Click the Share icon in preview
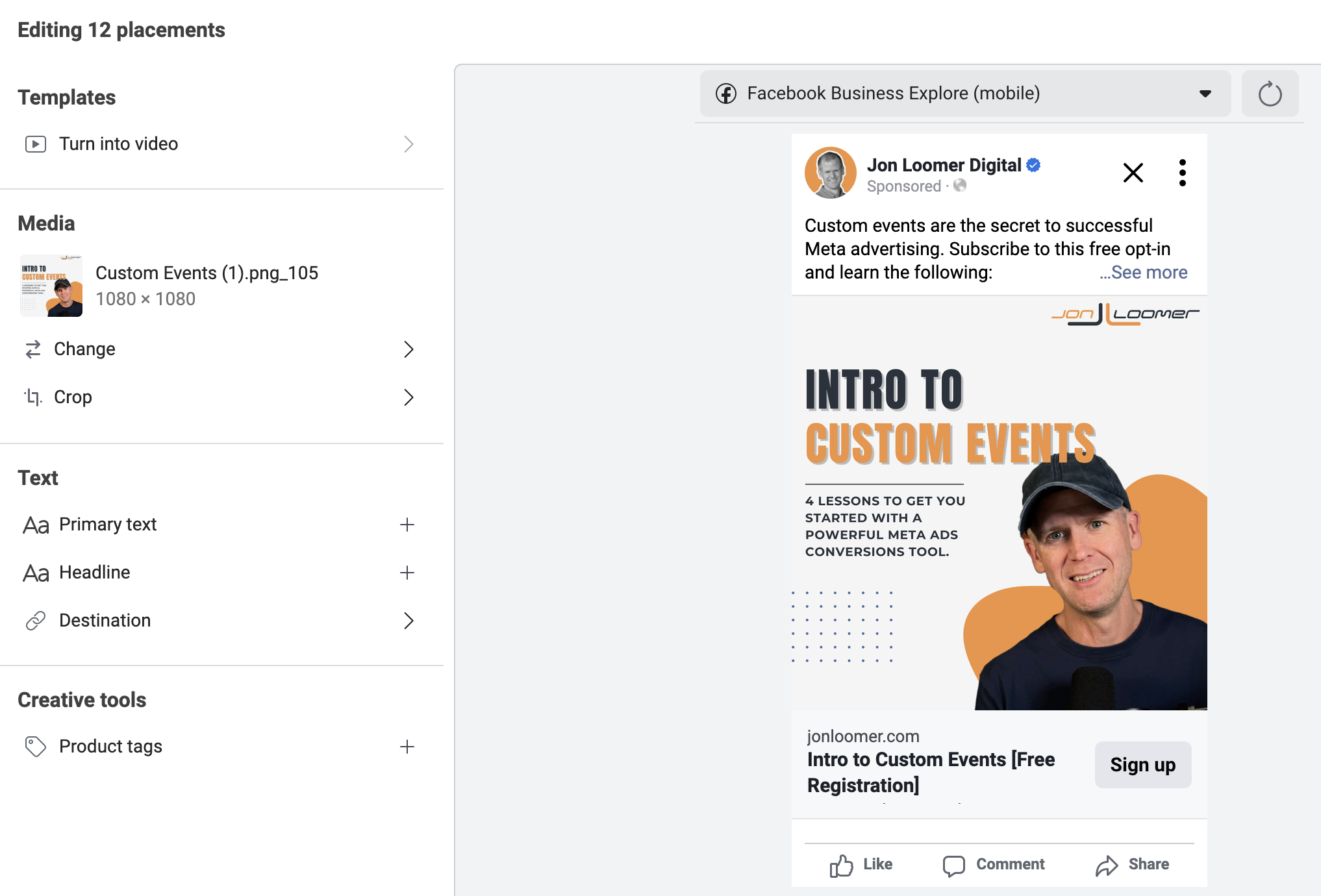This screenshot has width=1321, height=896. pos(1107,864)
